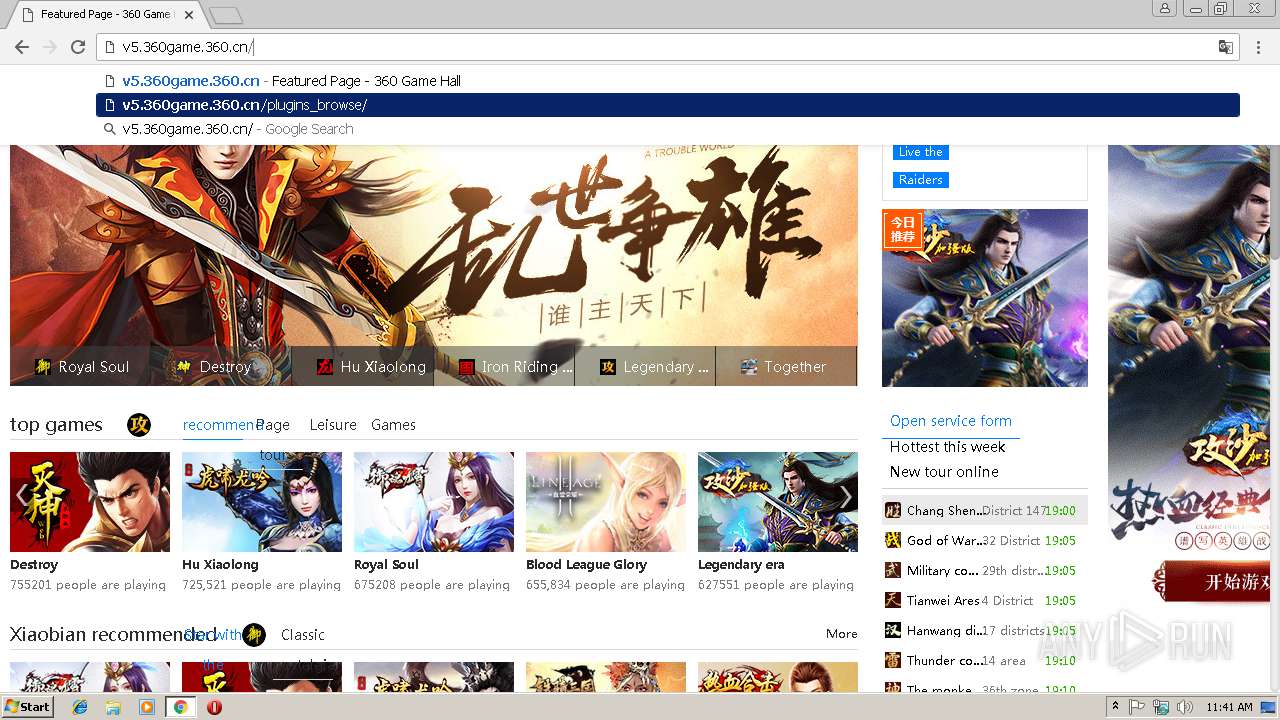Click the Thunder server row icon
This screenshot has width=1280, height=720.
[893, 660]
